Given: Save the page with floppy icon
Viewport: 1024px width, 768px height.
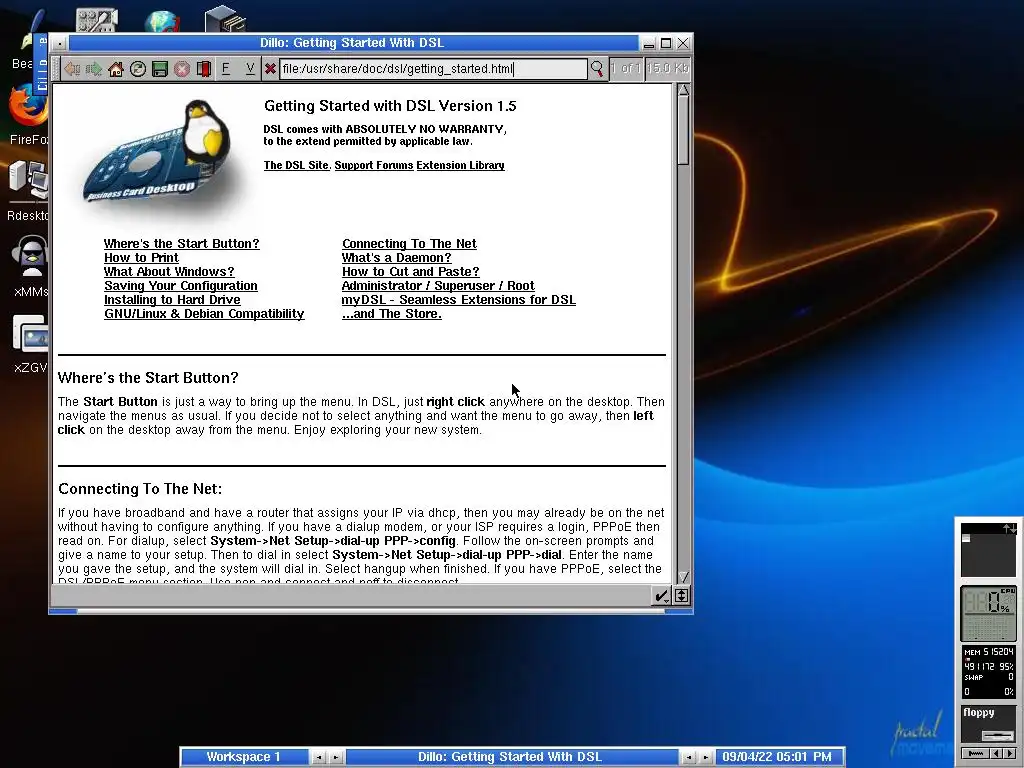Looking at the screenshot, I should tap(160, 69).
